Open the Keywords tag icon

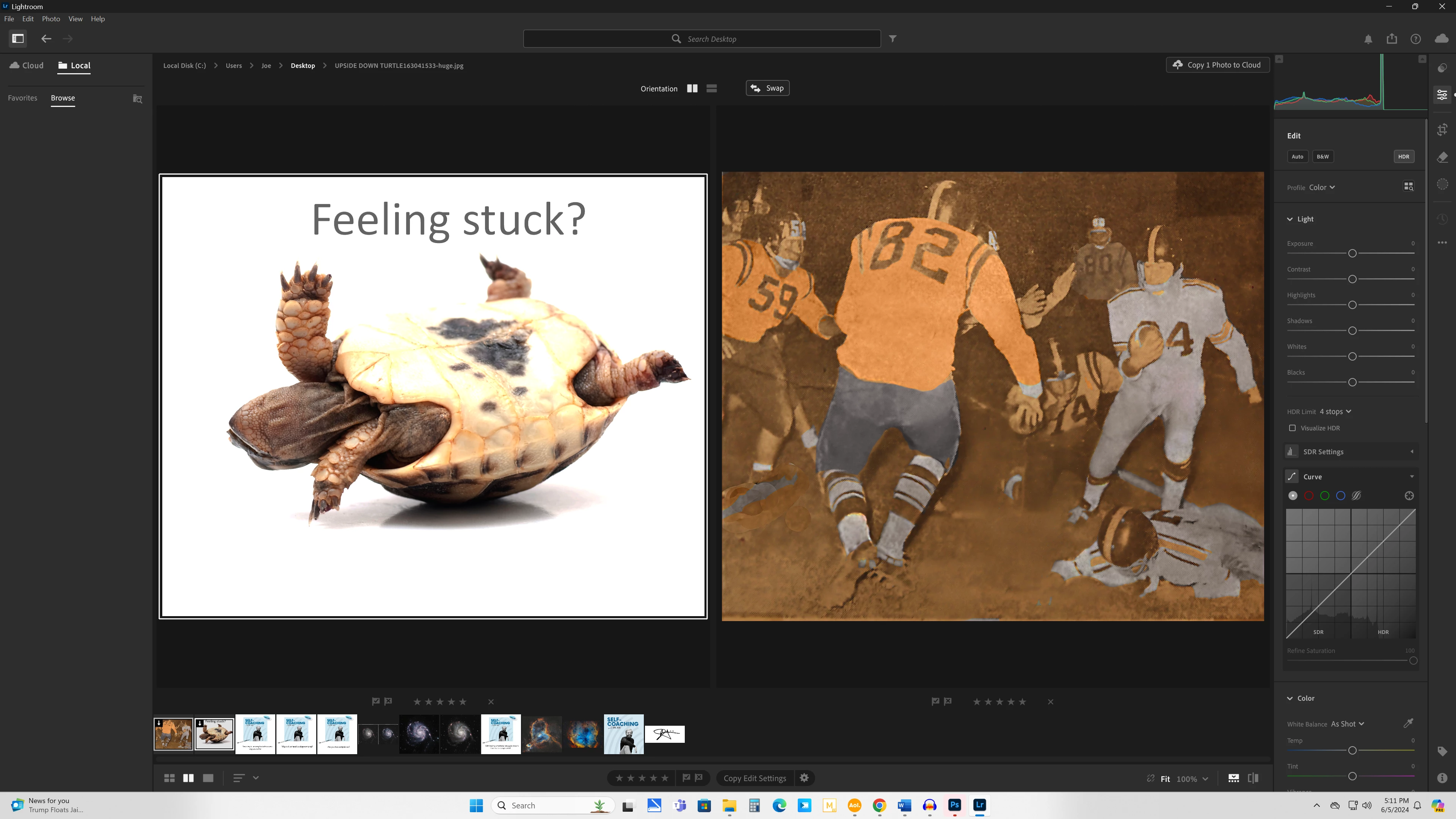click(x=1442, y=751)
